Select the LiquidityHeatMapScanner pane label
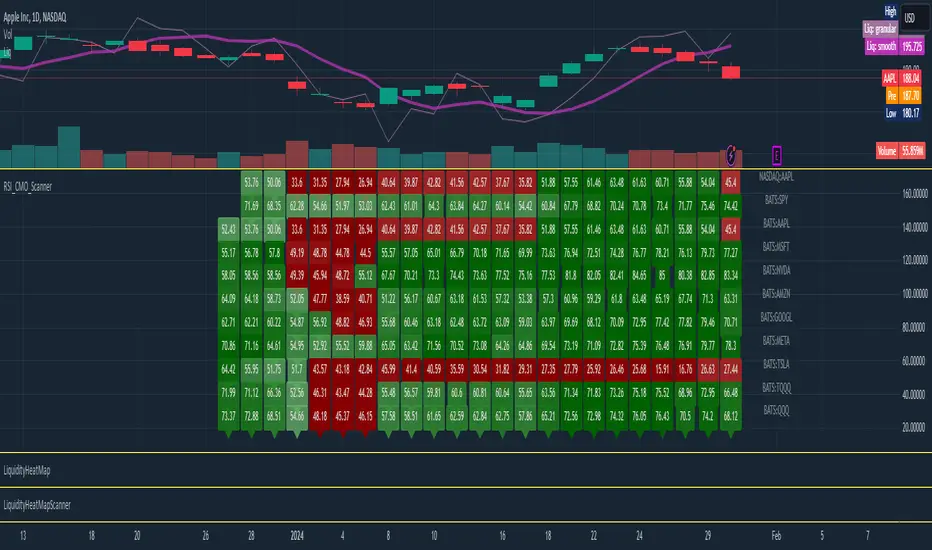The height and width of the screenshot is (550, 932). click(x=37, y=505)
